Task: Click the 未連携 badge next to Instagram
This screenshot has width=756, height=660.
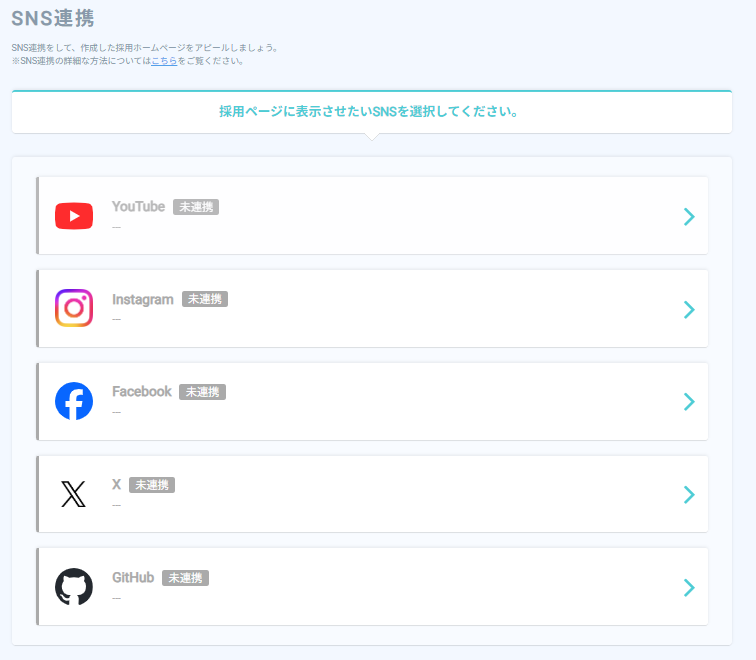Action: pos(205,299)
